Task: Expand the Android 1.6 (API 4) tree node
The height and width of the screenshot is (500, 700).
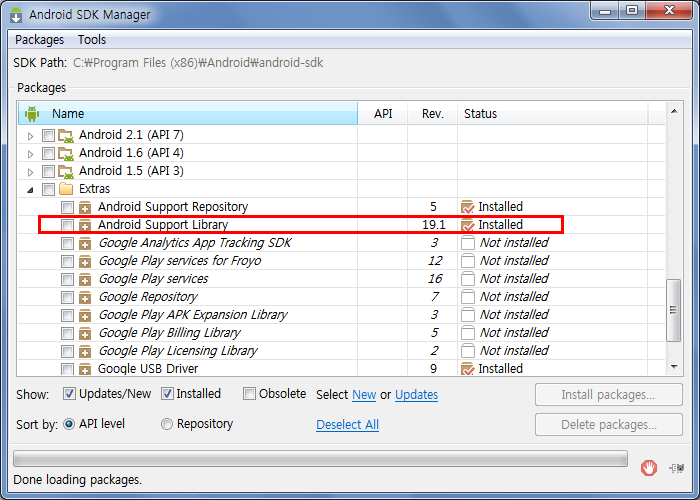Action: [x=30, y=154]
